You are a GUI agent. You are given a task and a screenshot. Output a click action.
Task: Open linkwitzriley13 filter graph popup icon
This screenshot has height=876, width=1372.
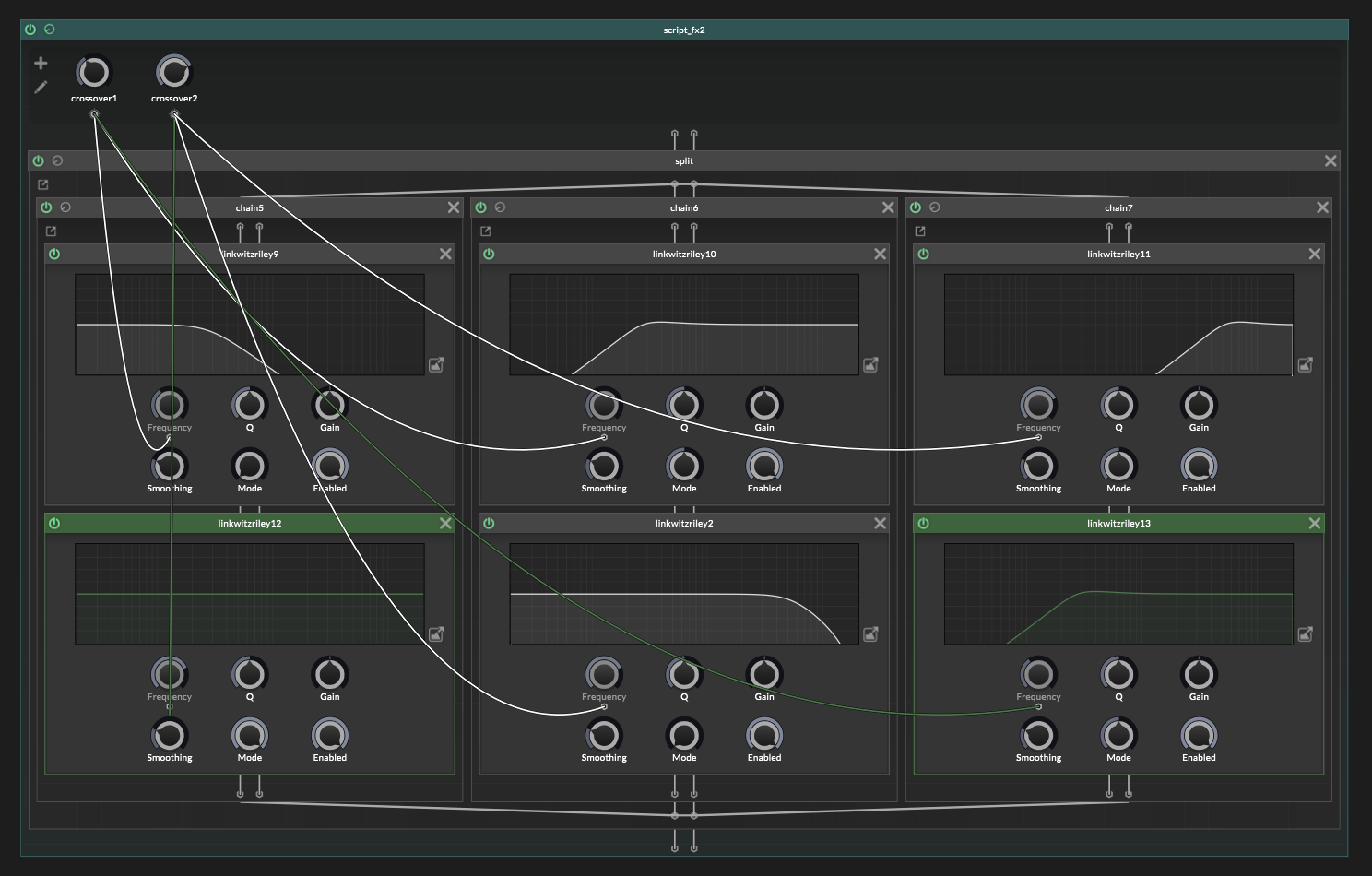point(1306,634)
